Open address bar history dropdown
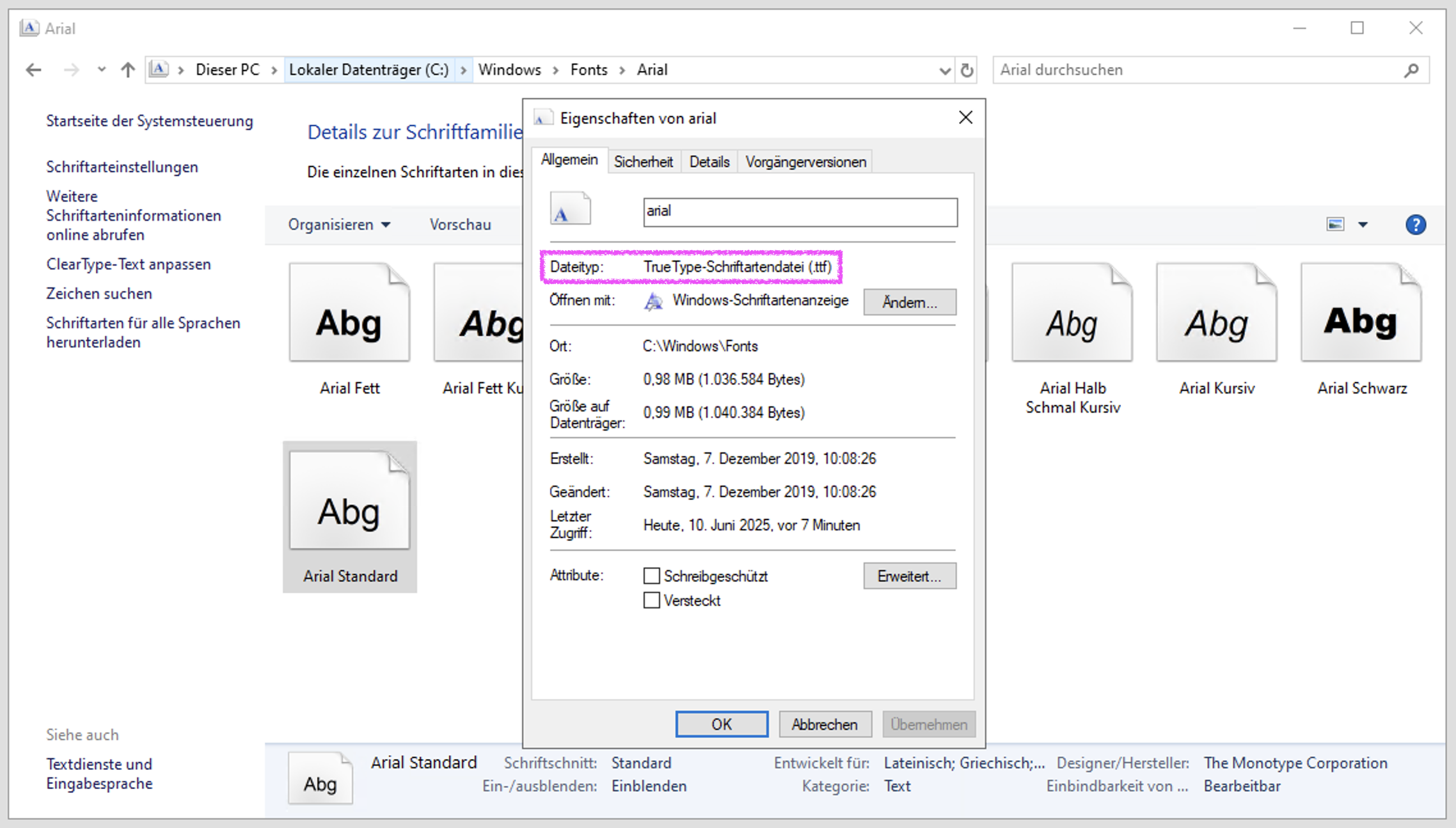The width and height of the screenshot is (1456, 828). tap(944, 70)
